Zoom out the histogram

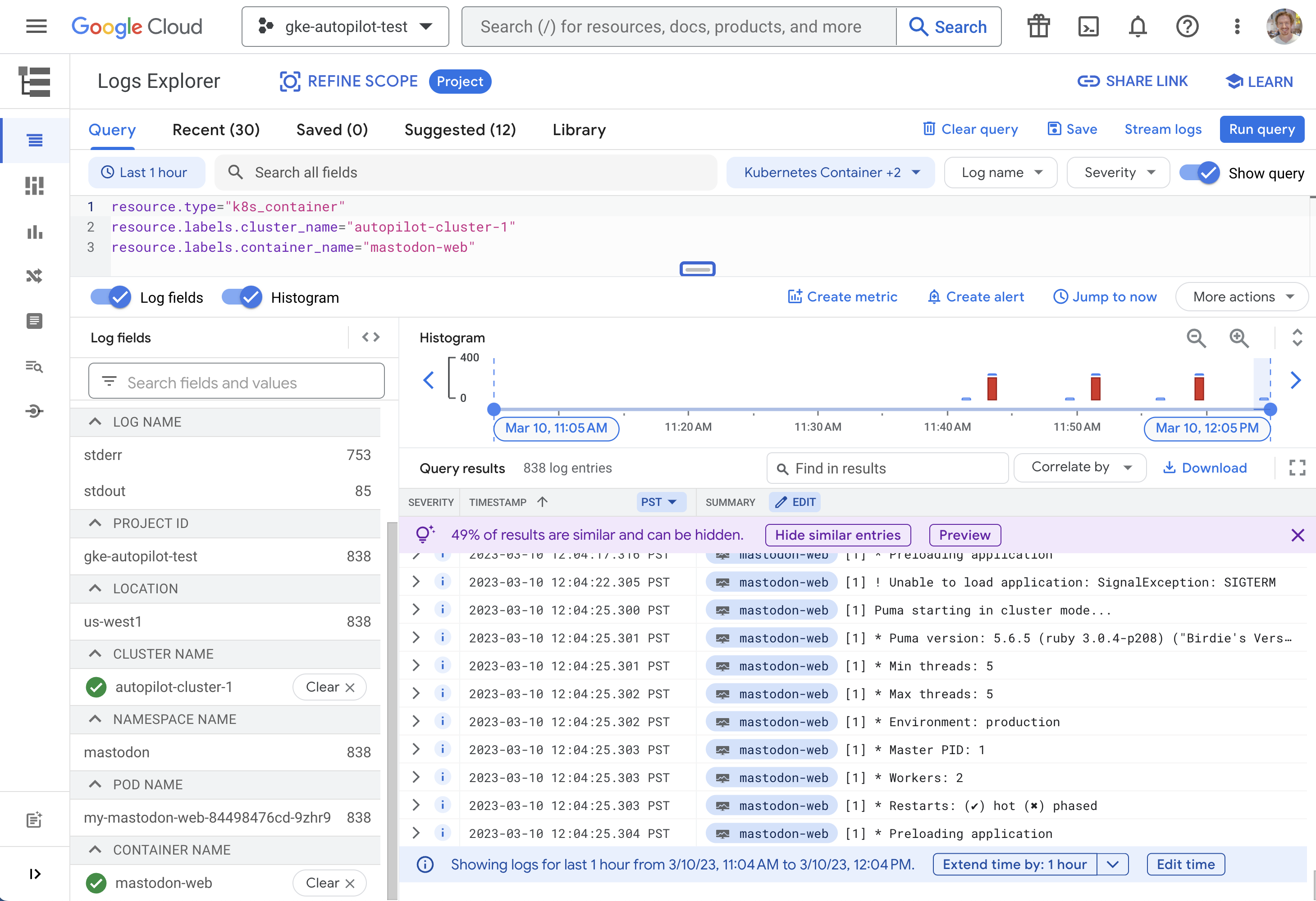click(x=1196, y=338)
